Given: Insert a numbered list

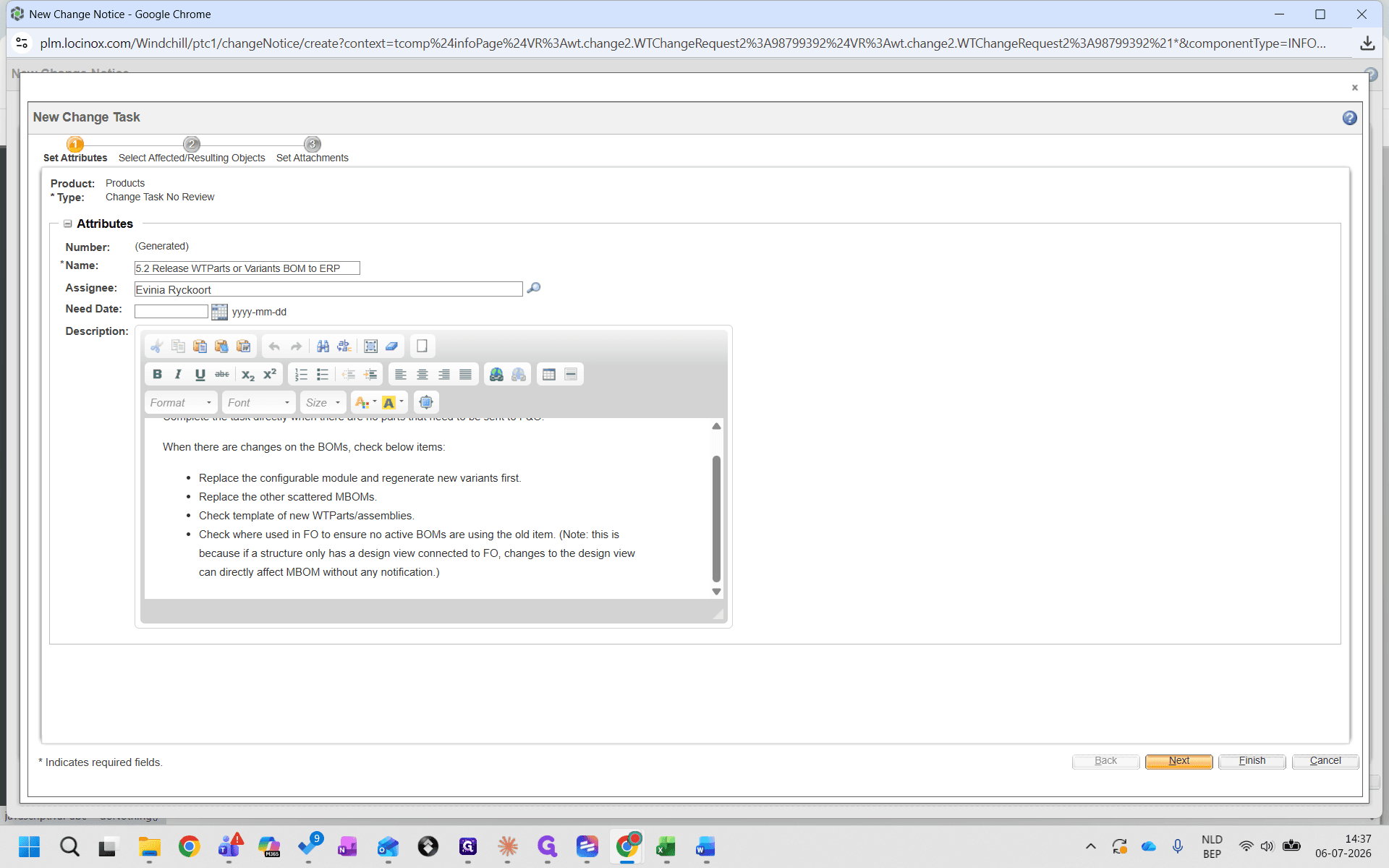Looking at the screenshot, I should coord(301,375).
